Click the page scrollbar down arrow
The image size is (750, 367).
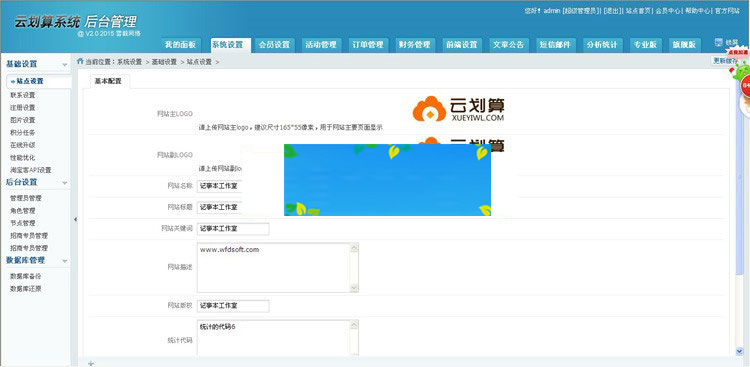[740, 351]
